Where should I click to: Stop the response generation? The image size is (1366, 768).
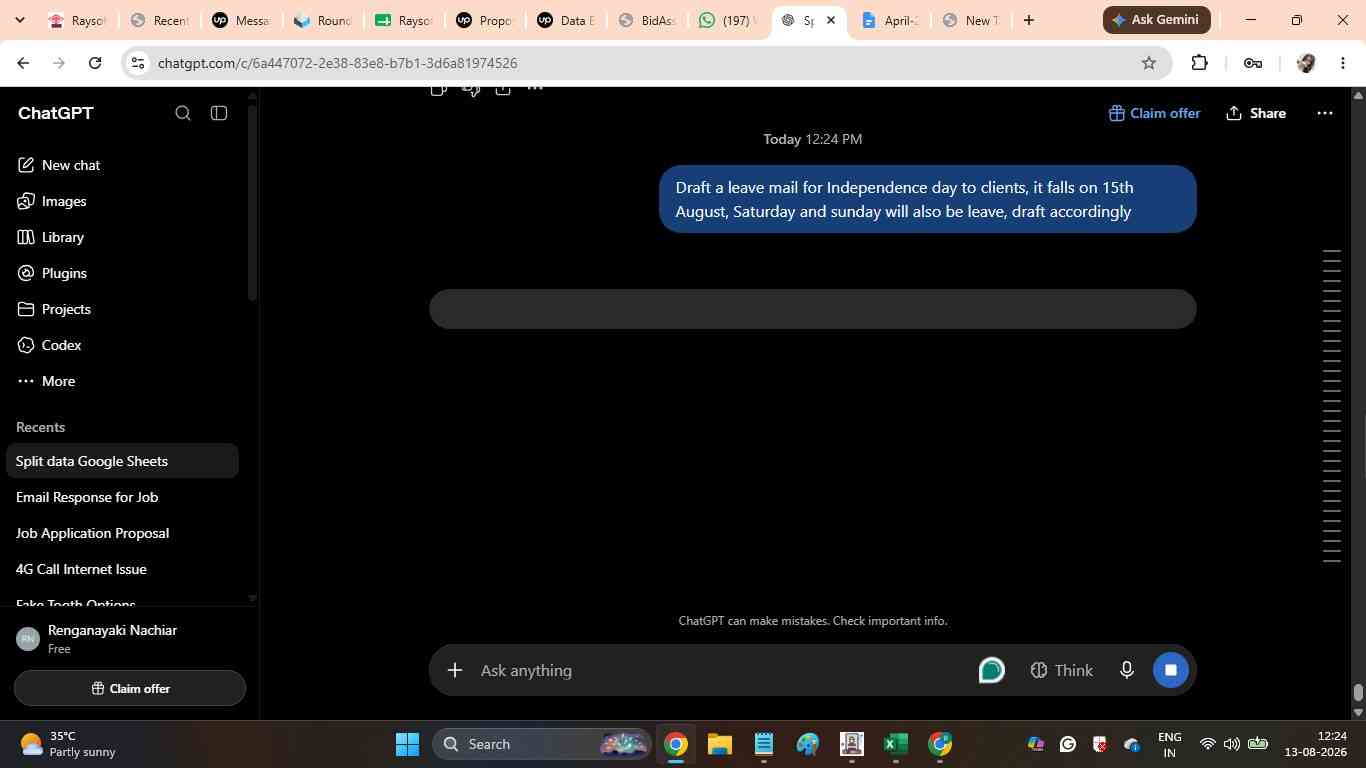pos(1171,670)
